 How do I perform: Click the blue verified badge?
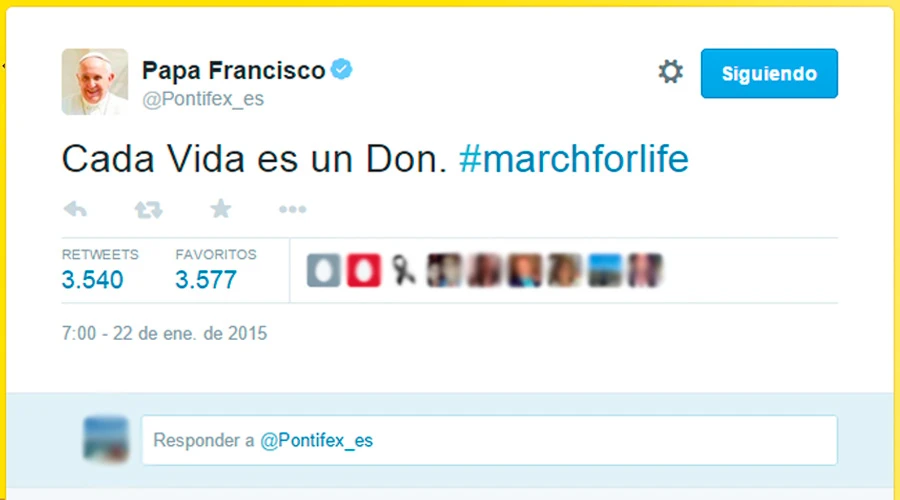(x=342, y=70)
